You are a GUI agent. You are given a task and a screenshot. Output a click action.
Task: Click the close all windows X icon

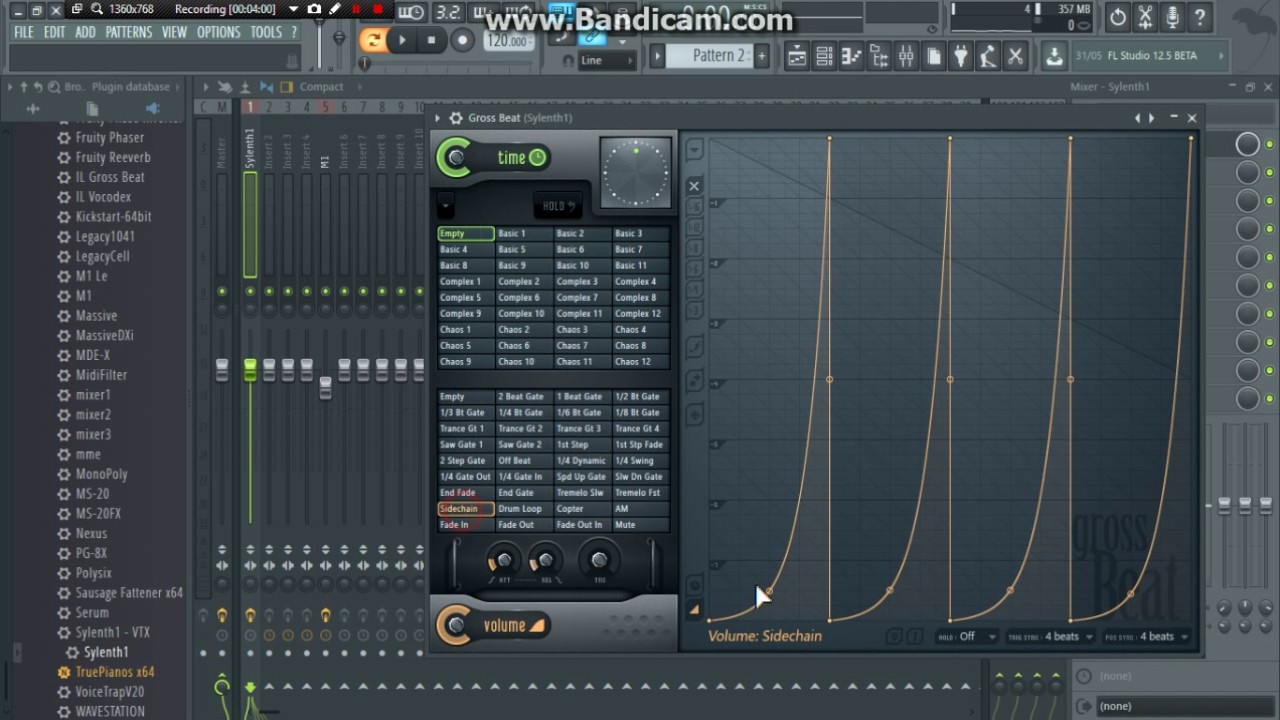click(1015, 57)
